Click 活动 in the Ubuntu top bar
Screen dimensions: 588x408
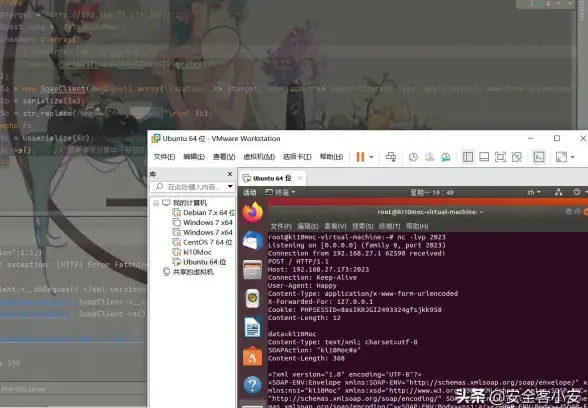pos(250,192)
